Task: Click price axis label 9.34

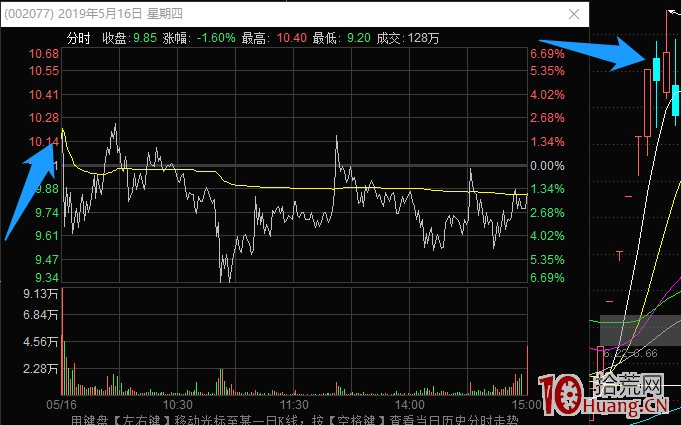Action: point(47,277)
